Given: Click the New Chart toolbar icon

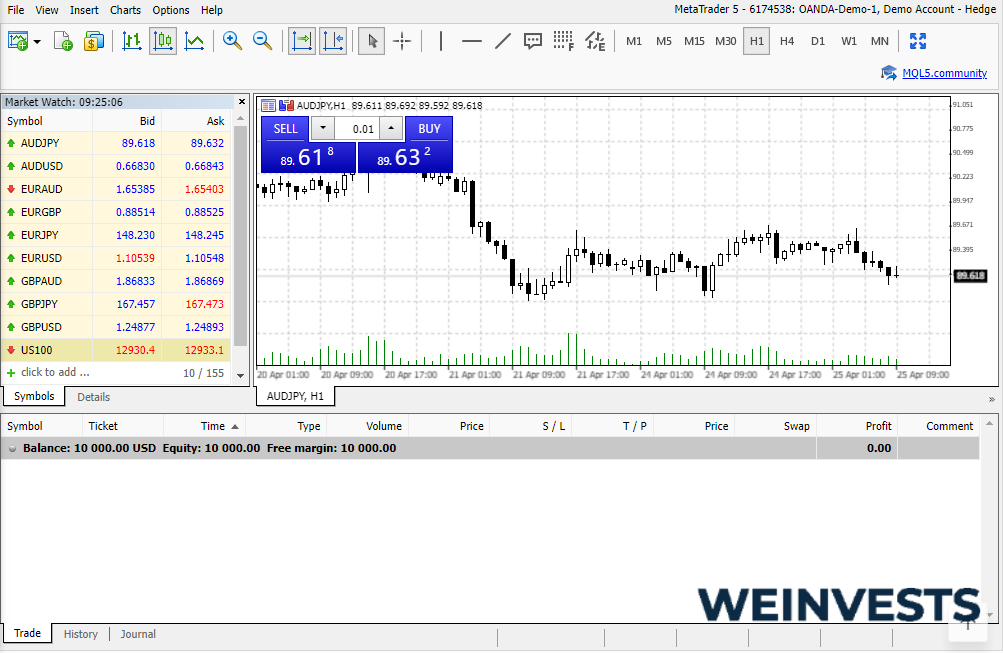Looking at the screenshot, I should click(x=18, y=41).
